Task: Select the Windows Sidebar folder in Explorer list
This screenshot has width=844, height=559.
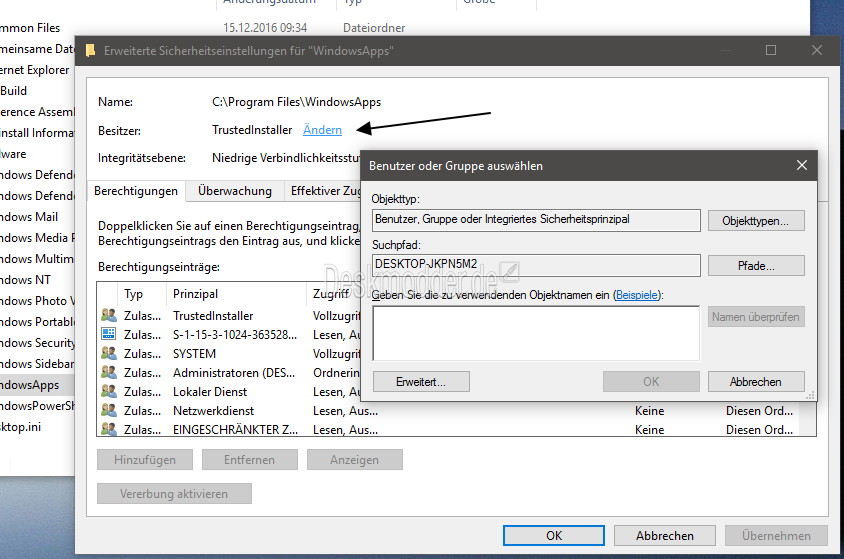Action: (37, 364)
